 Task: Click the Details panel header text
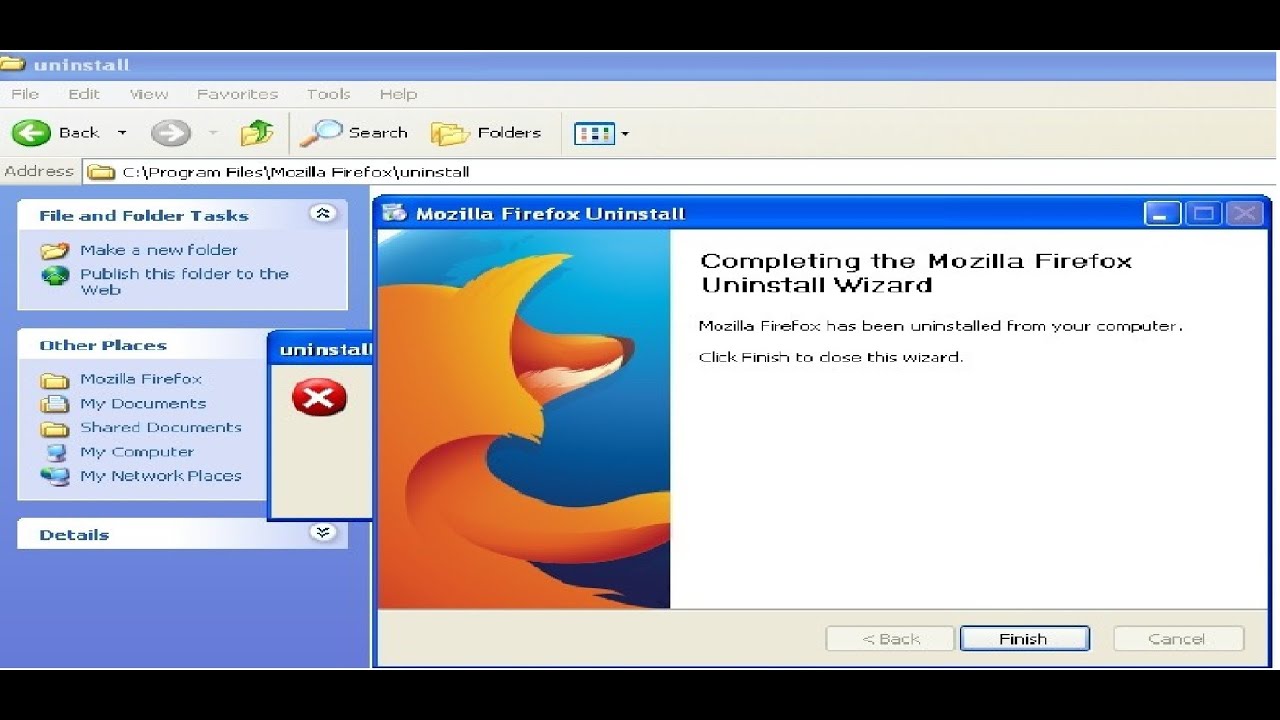point(74,535)
